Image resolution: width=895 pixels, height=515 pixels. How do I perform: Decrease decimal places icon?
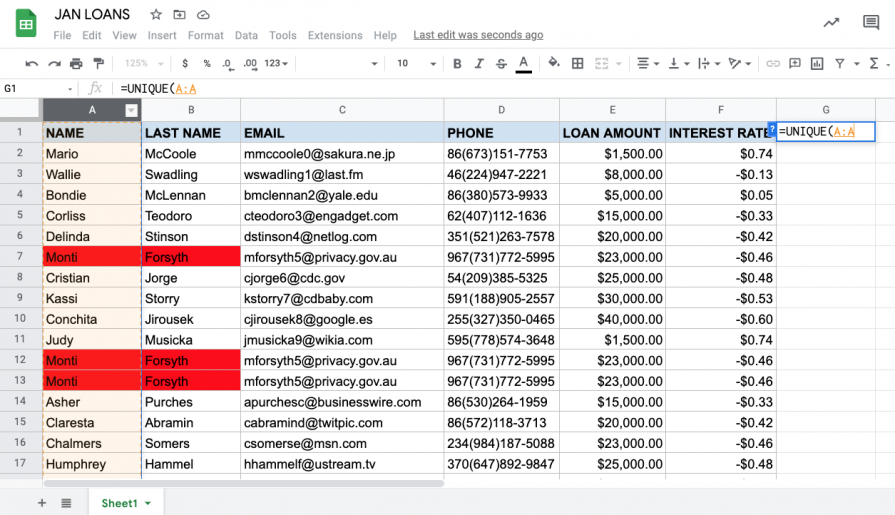[228, 64]
